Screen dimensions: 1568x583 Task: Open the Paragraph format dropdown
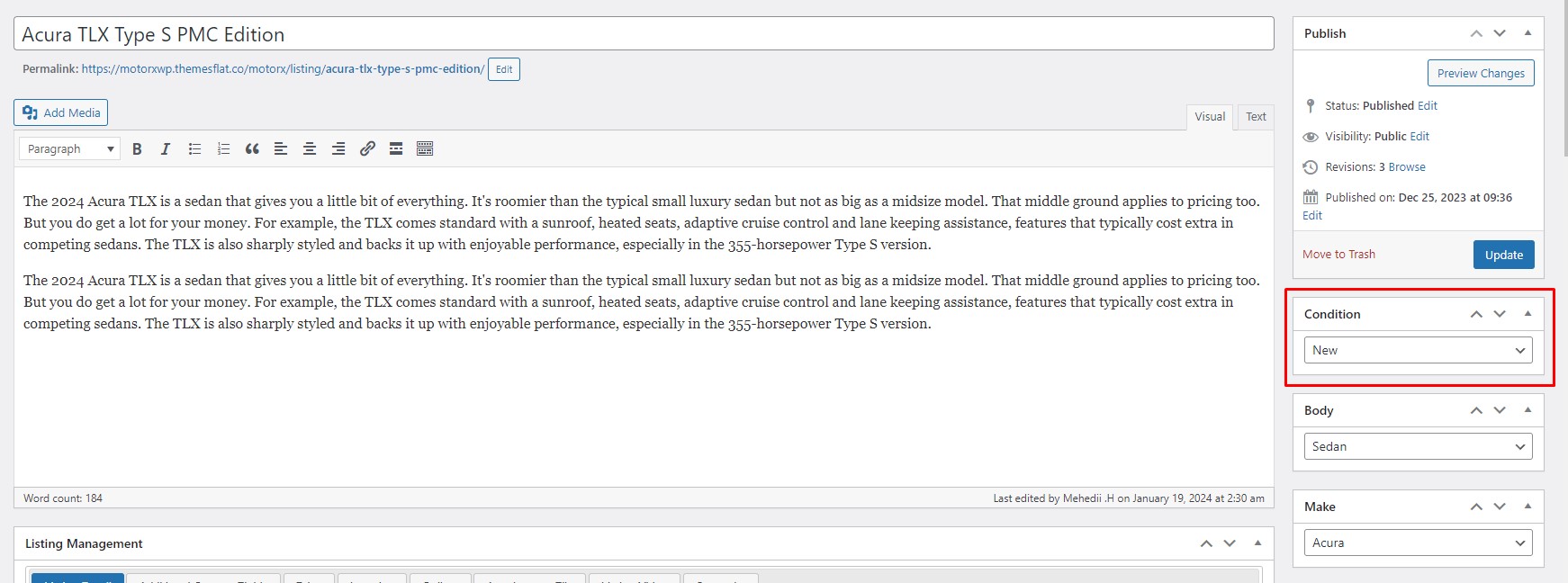coord(69,149)
